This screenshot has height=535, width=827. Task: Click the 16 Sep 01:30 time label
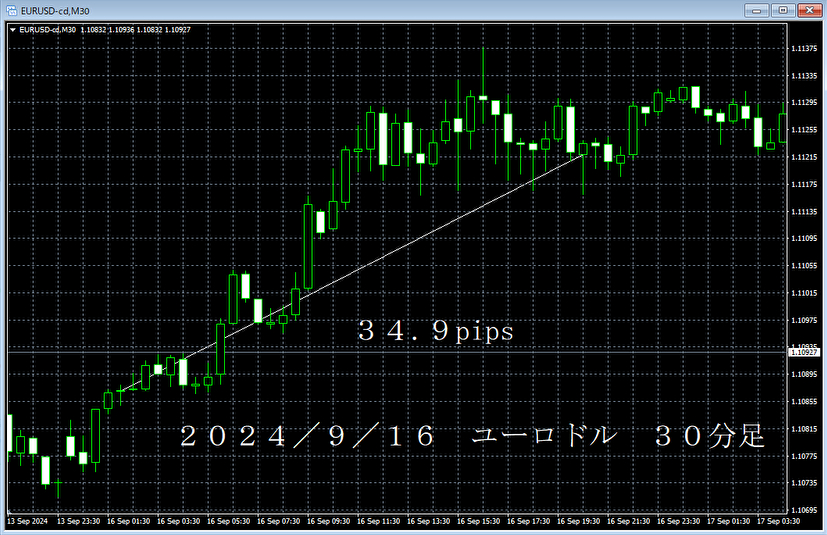pos(128,521)
